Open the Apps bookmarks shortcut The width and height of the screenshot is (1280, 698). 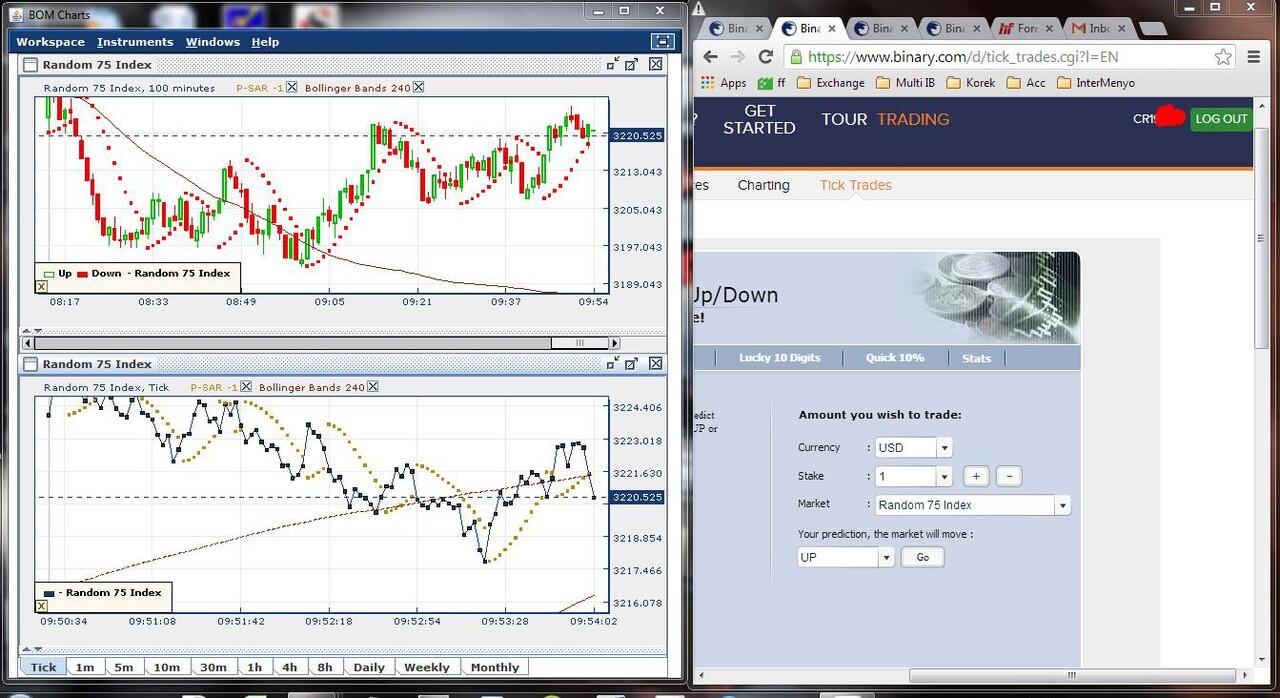[x=724, y=83]
